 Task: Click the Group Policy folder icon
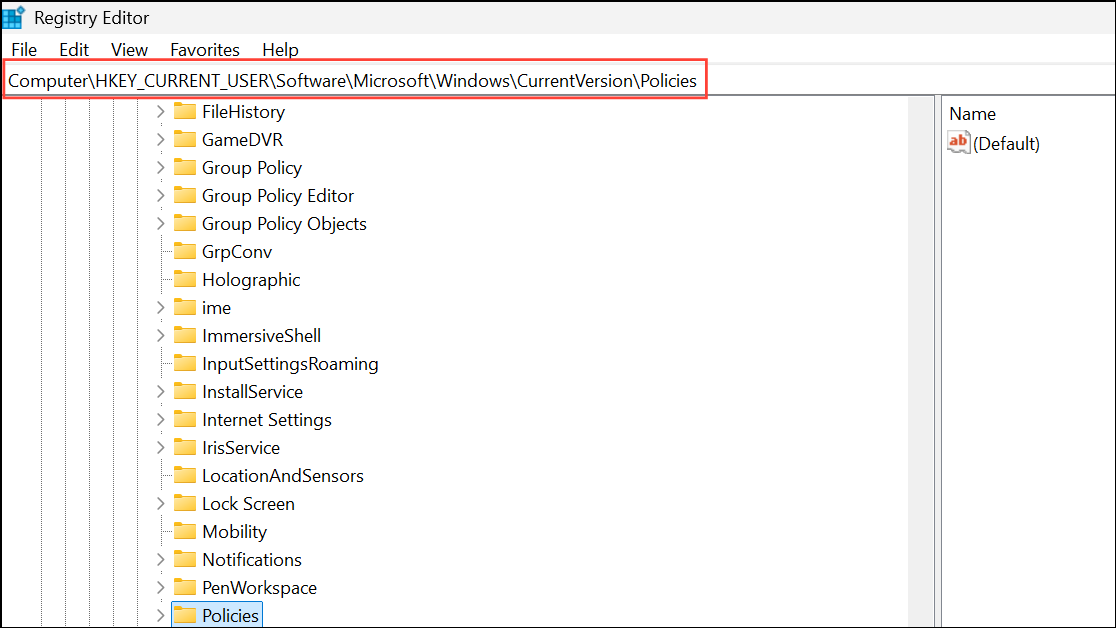tap(185, 167)
